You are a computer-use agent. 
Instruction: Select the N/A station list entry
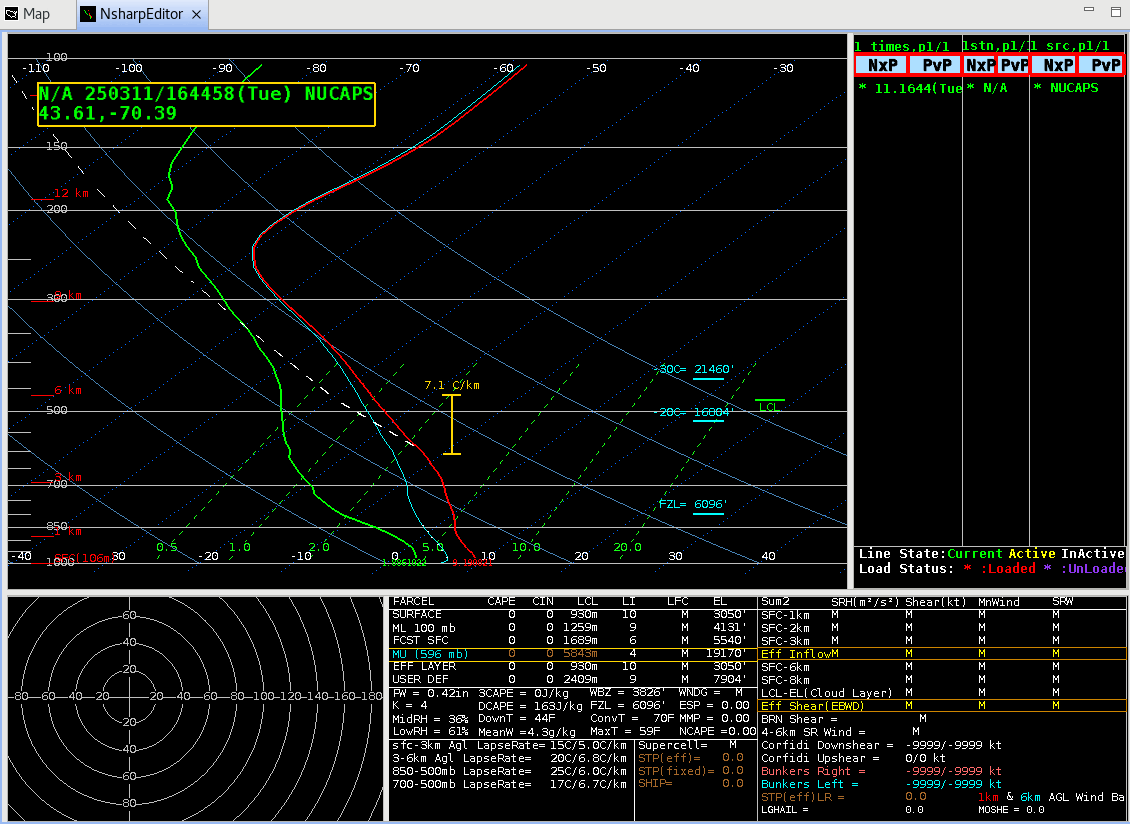[x=987, y=88]
